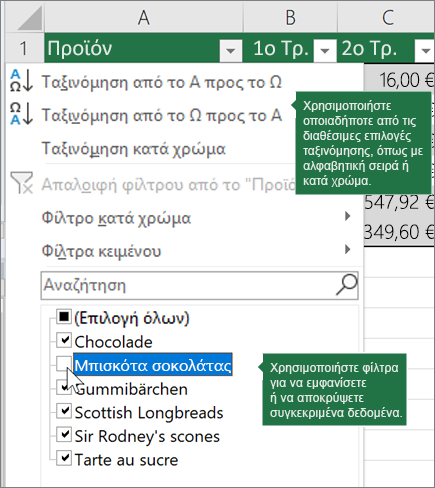
Task: Expand the Φίλτρο κατά χρώμα submenu arrow
Action: coord(348,216)
